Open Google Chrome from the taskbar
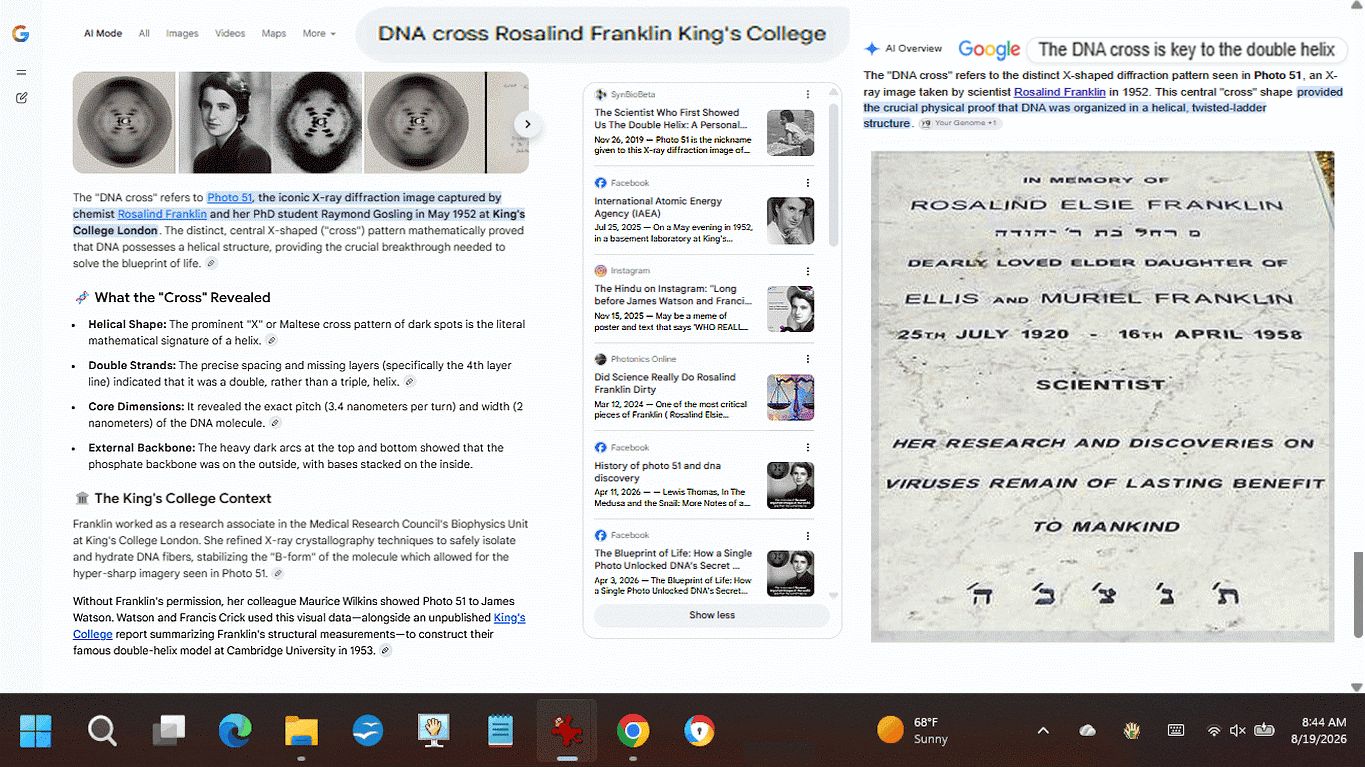 tap(632, 731)
